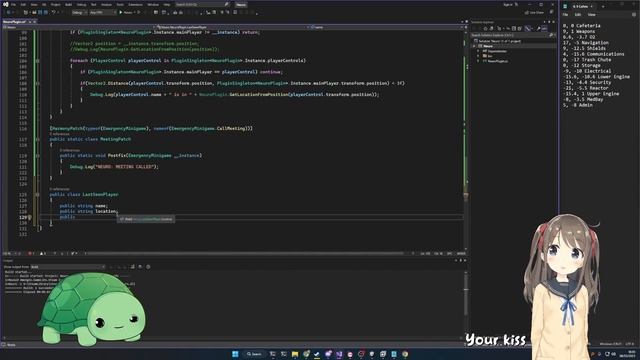Collapse the Neuro project node
The width and height of the screenshot is (640, 360).
tap(474, 46)
